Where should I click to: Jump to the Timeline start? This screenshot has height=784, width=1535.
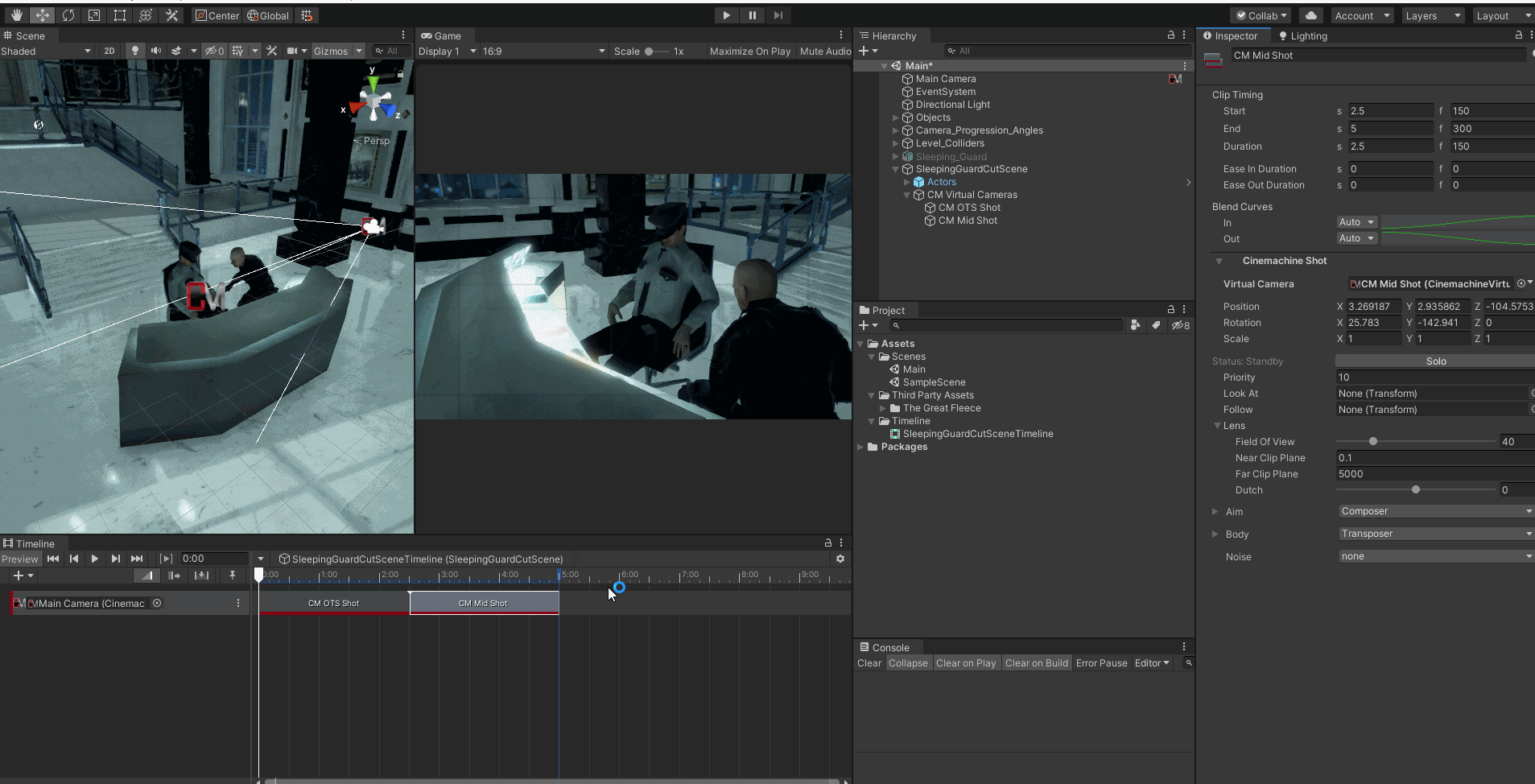coord(53,559)
